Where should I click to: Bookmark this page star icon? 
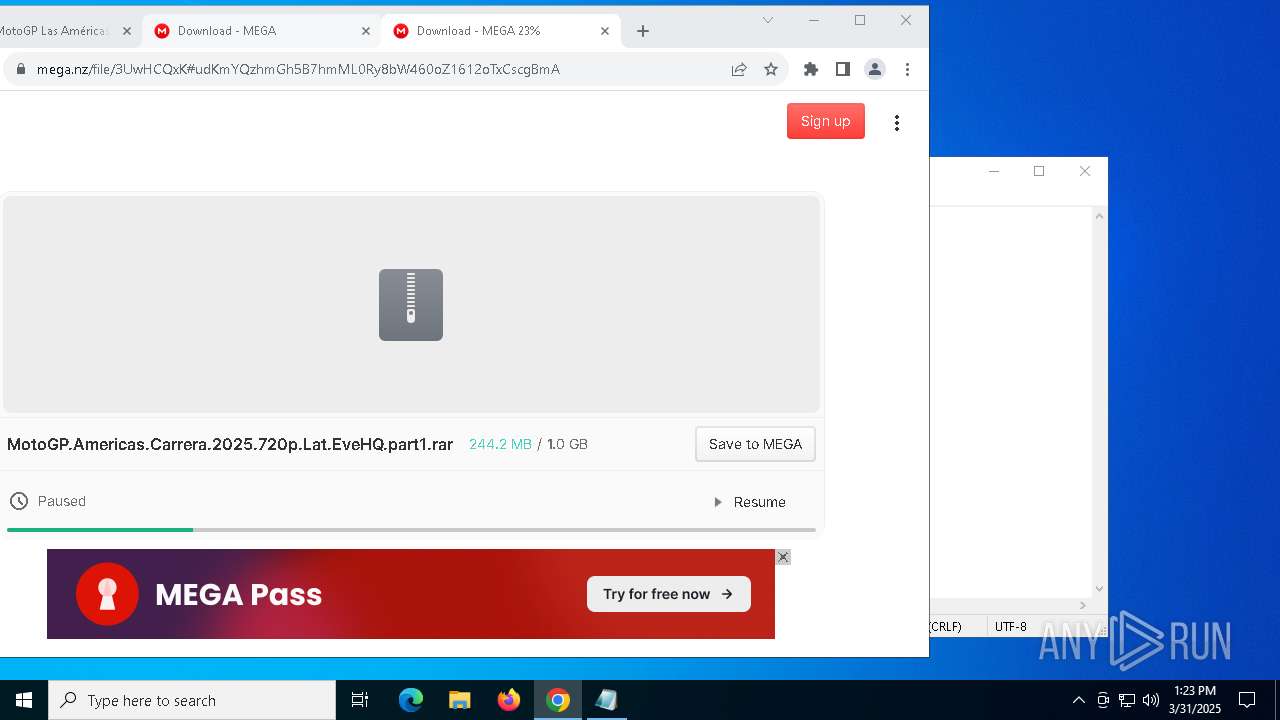[771, 69]
